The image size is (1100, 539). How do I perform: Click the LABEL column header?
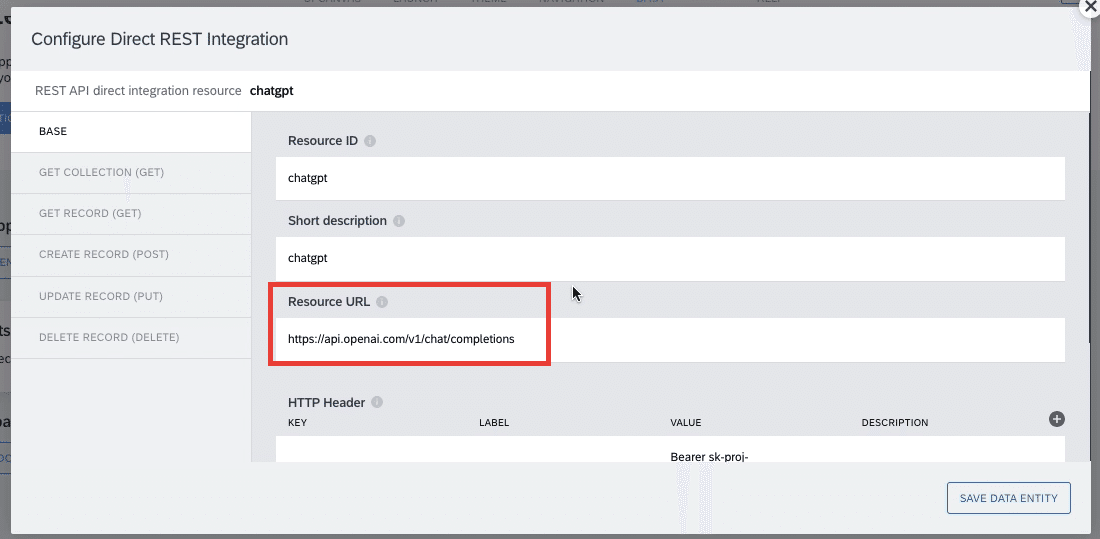pyautogui.click(x=494, y=423)
